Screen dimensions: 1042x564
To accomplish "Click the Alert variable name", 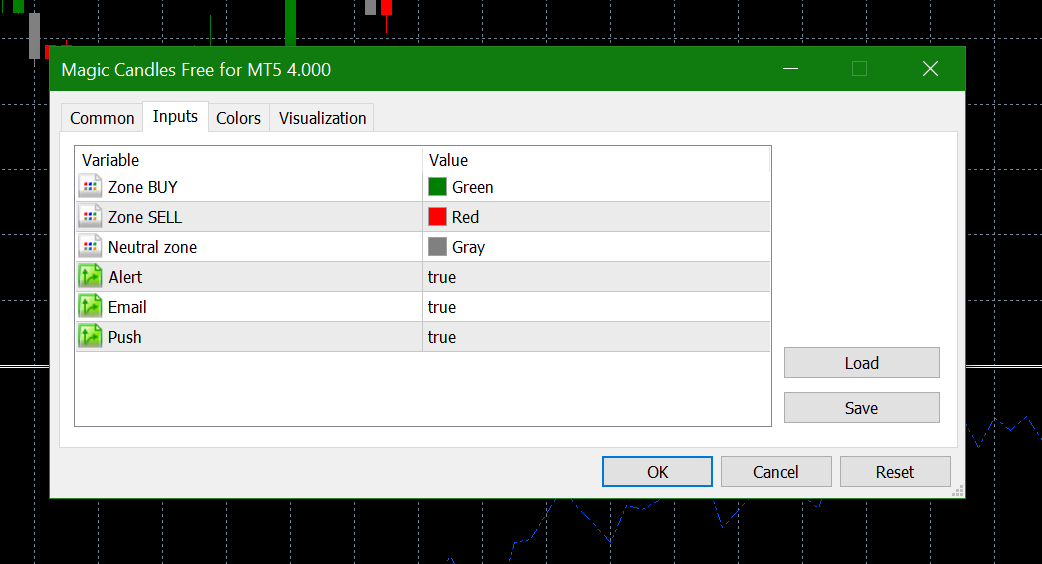I will coord(125,277).
